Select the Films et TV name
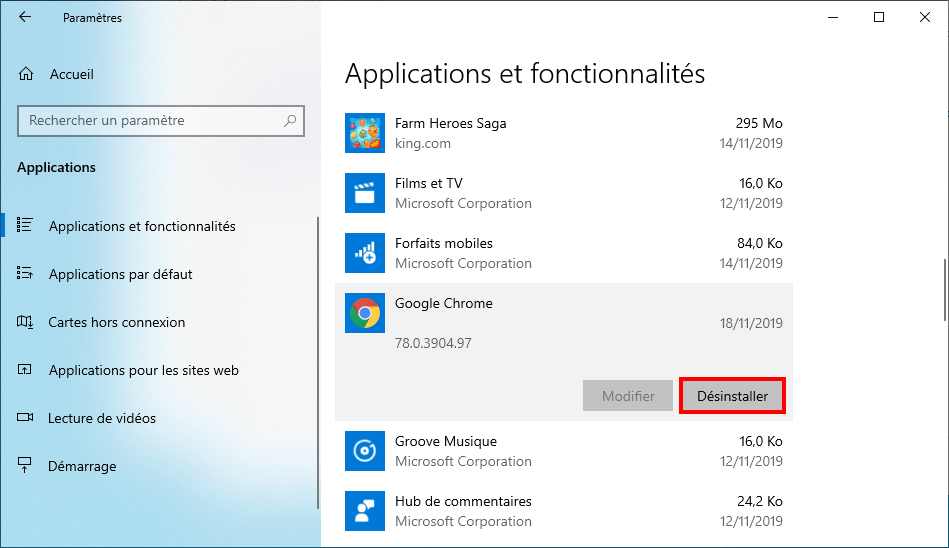Image resolution: width=949 pixels, height=548 pixels. click(x=429, y=183)
